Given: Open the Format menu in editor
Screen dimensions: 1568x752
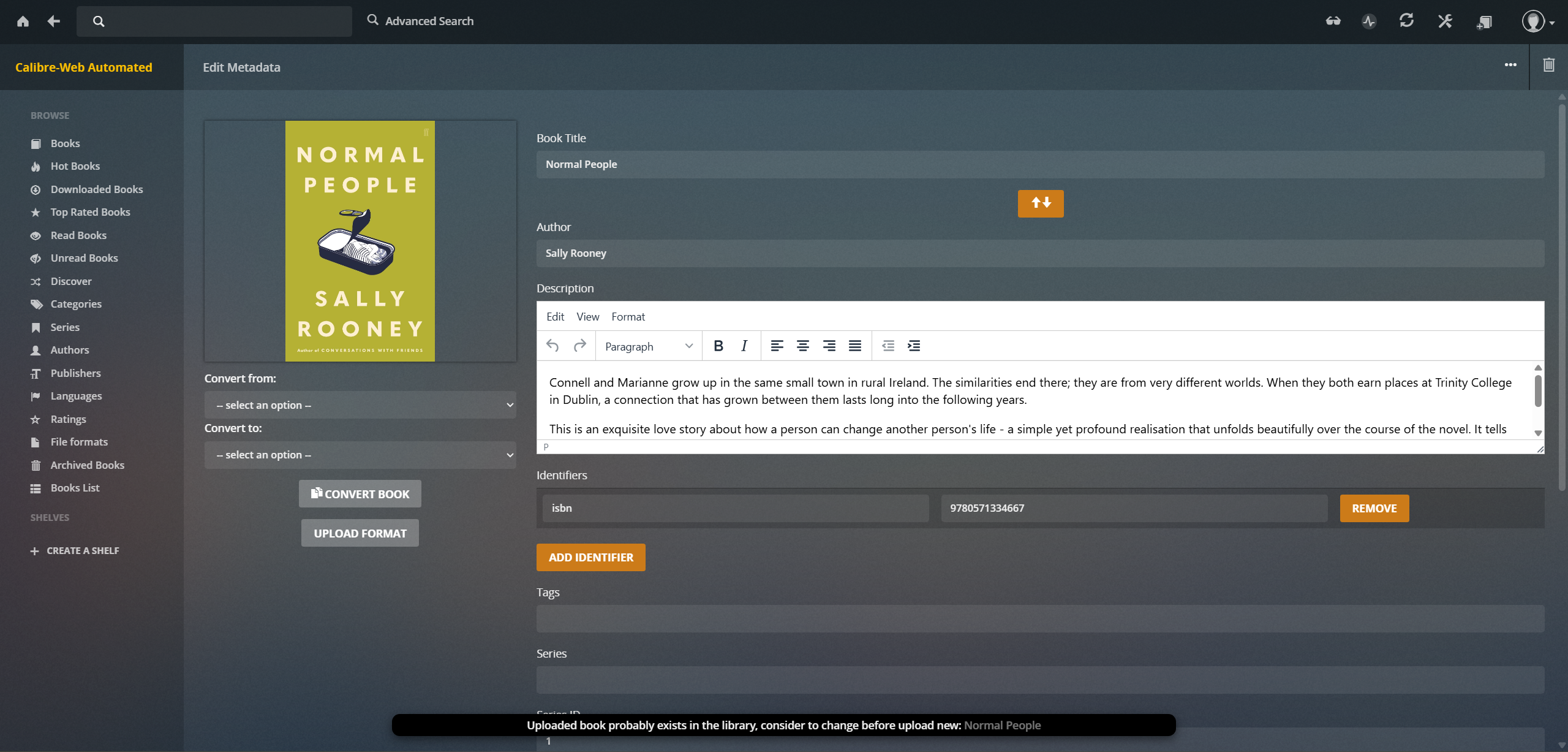Looking at the screenshot, I should pos(628,316).
